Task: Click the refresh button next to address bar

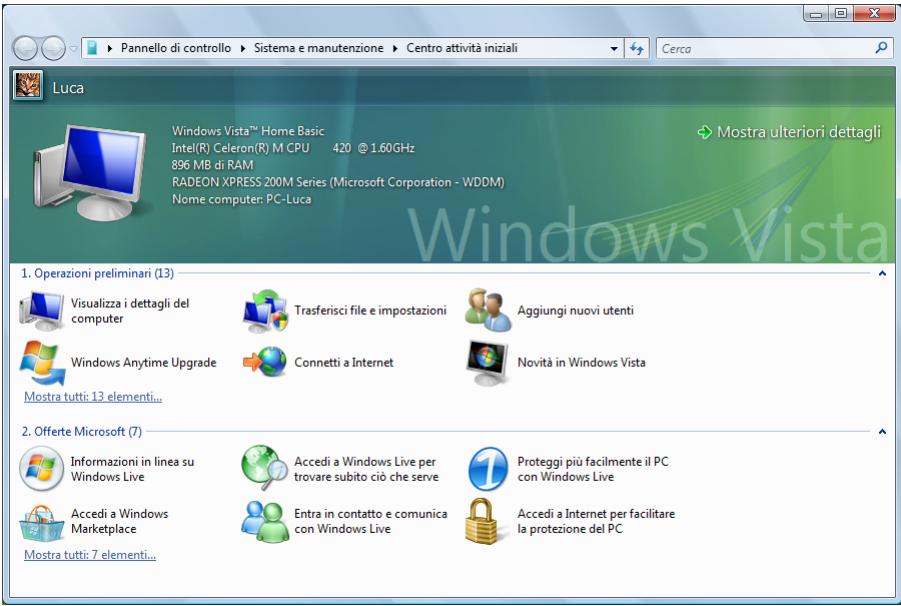Action: [636, 48]
